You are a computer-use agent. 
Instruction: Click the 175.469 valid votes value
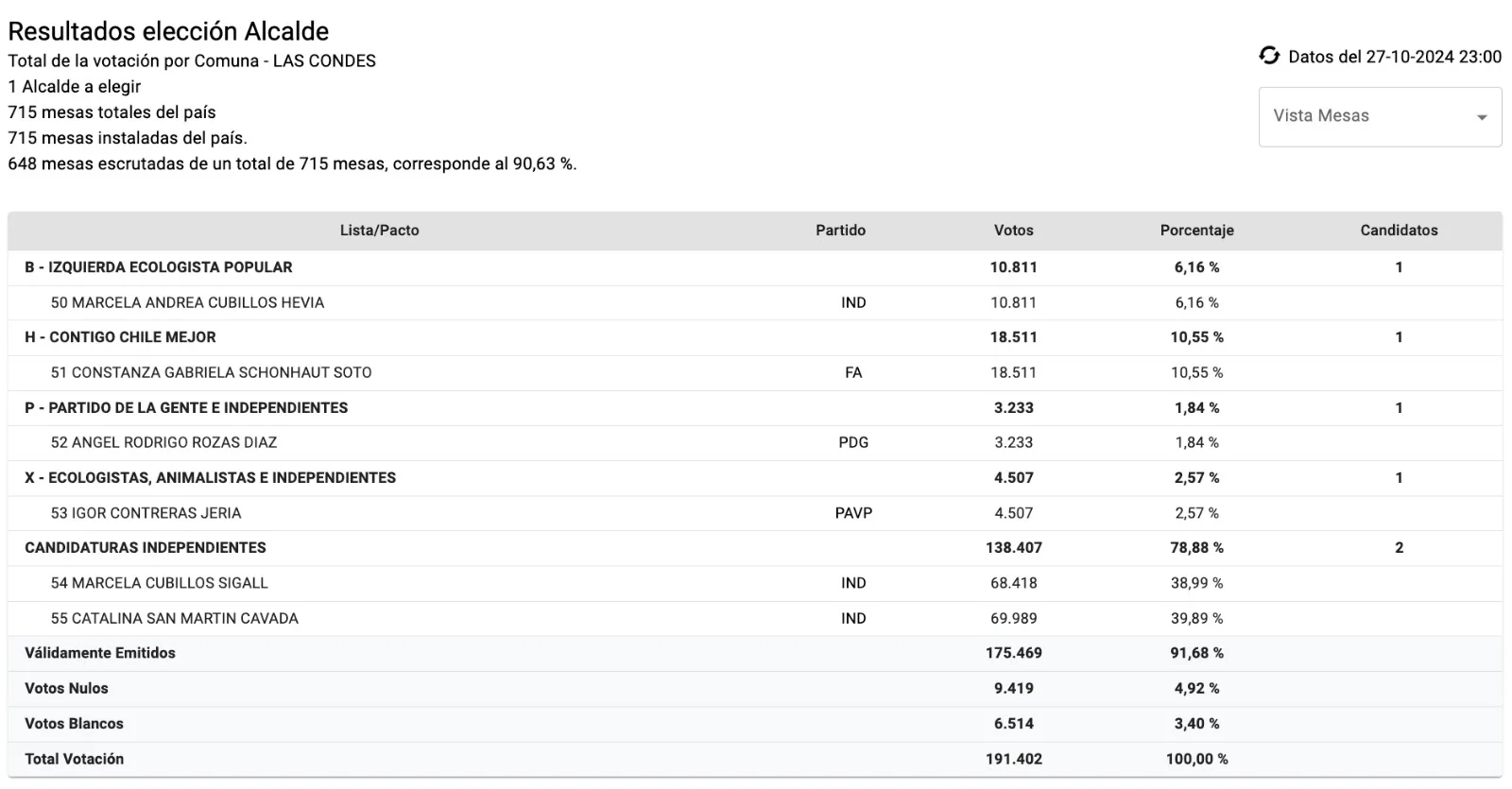coord(1013,653)
